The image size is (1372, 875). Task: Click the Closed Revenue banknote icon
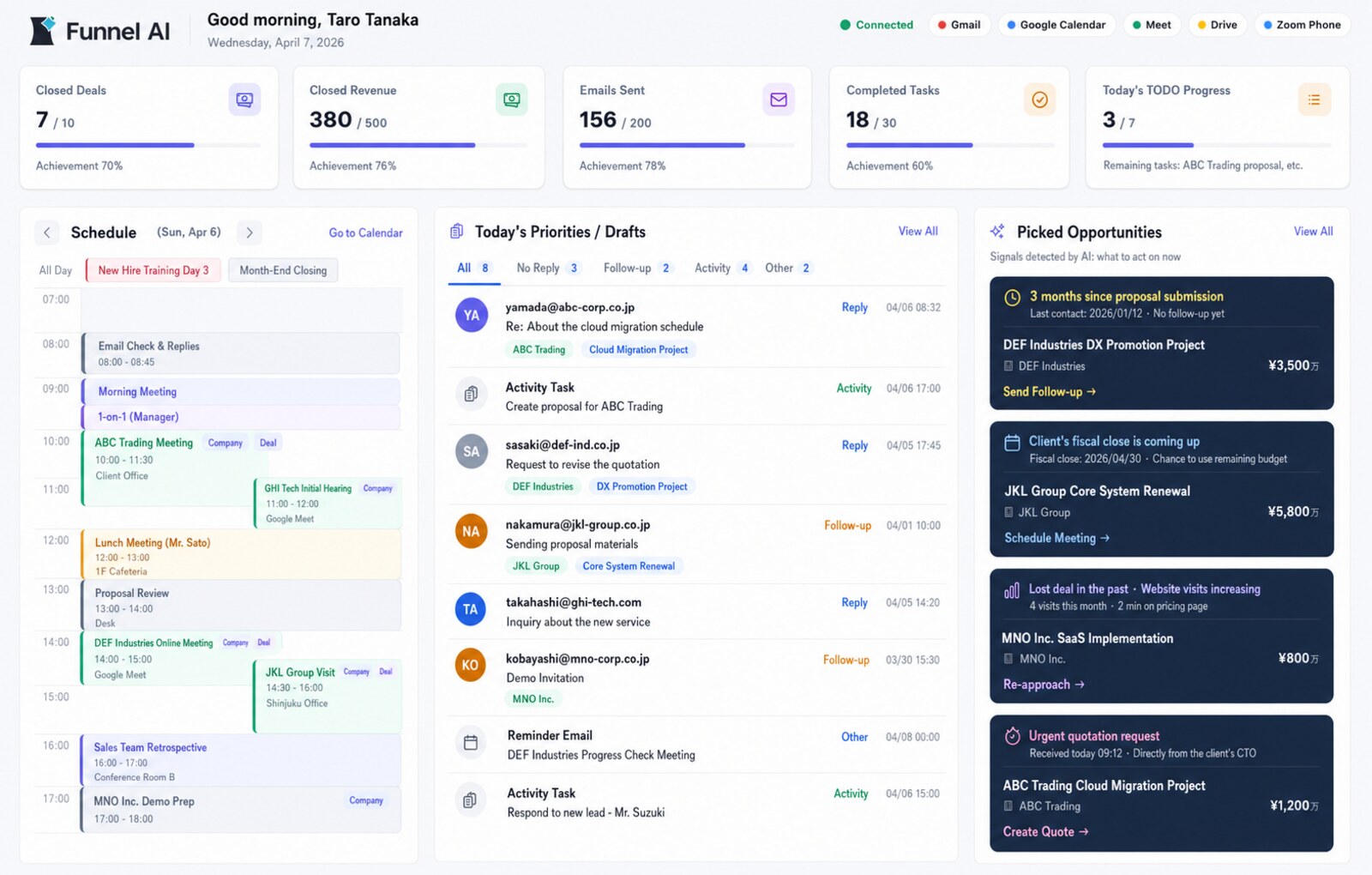pyautogui.click(x=512, y=100)
